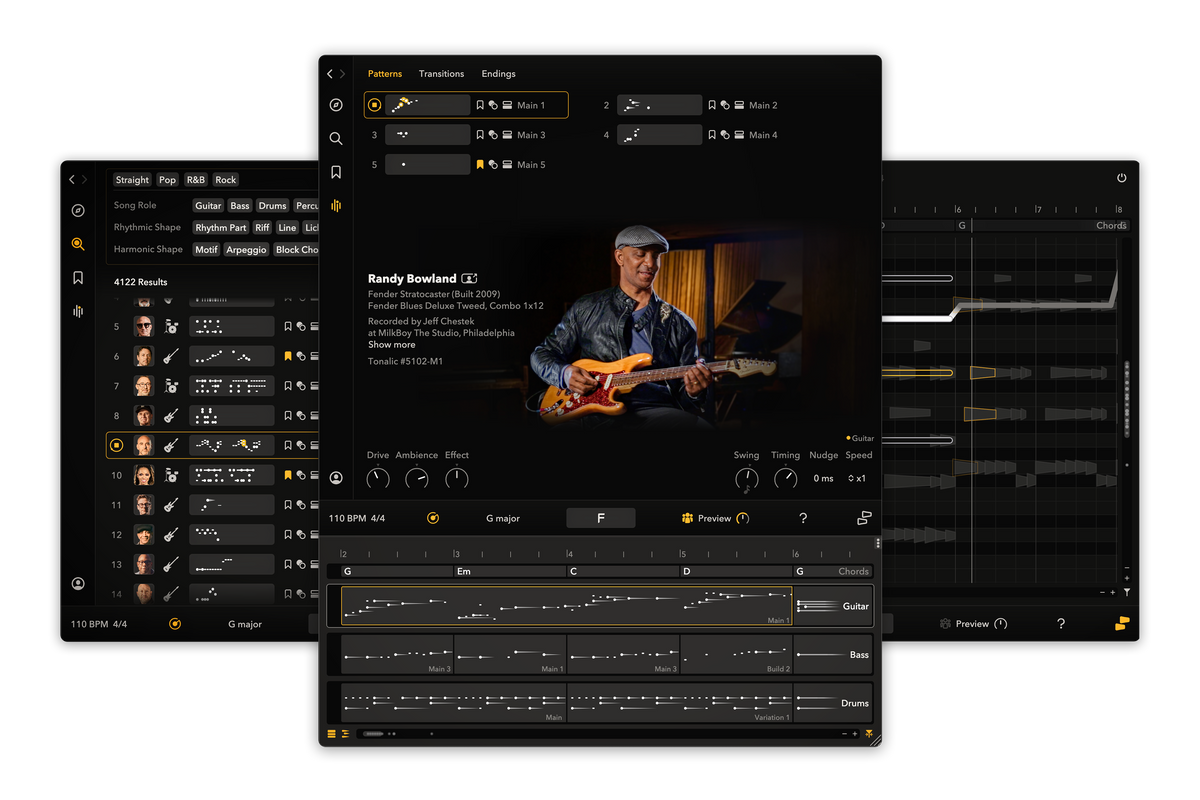Filter by the Riff rhythmic shape tag
Viewport: 1200px width, 800px height.
(262, 228)
